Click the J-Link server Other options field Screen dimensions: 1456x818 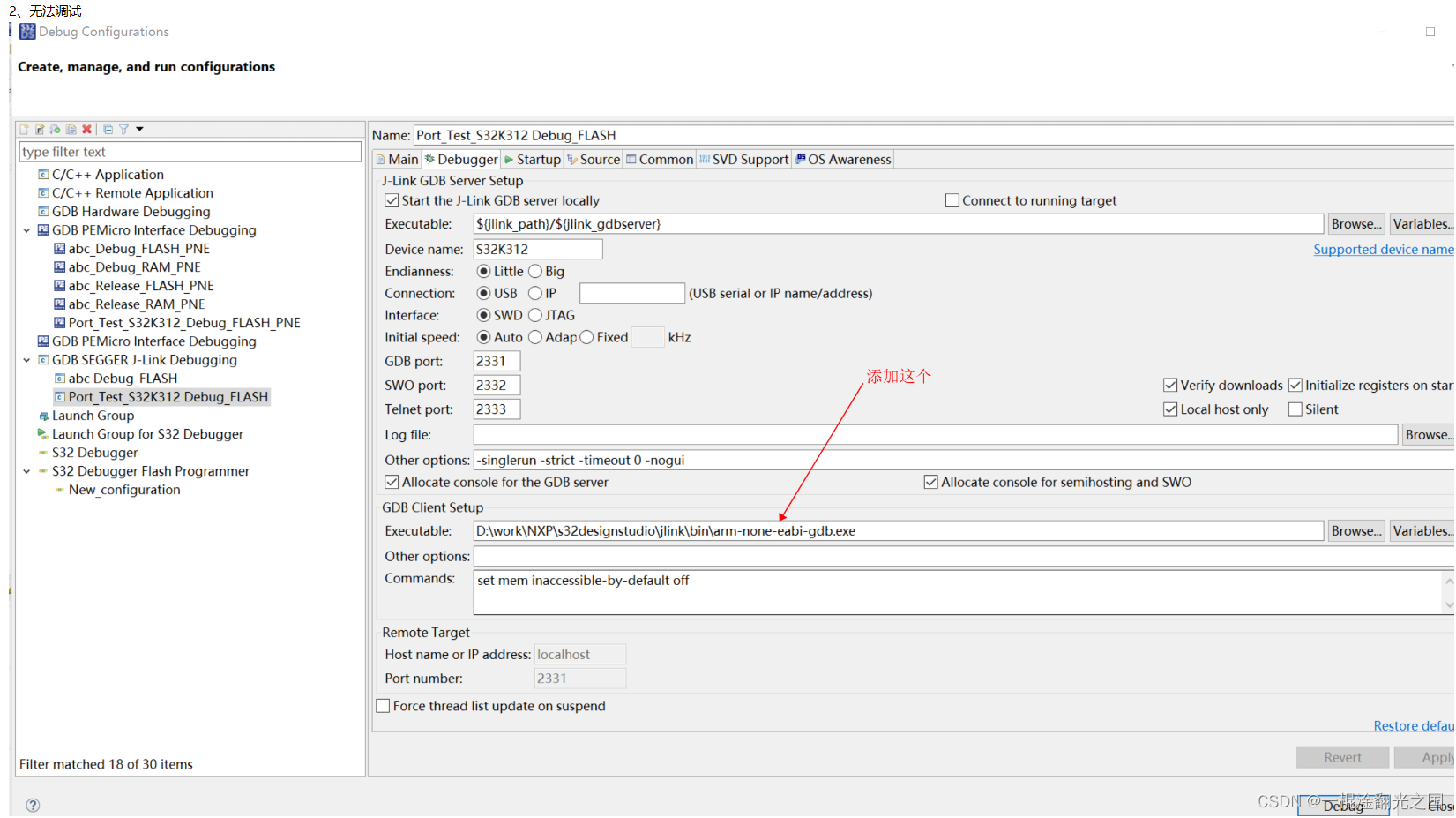coord(964,461)
